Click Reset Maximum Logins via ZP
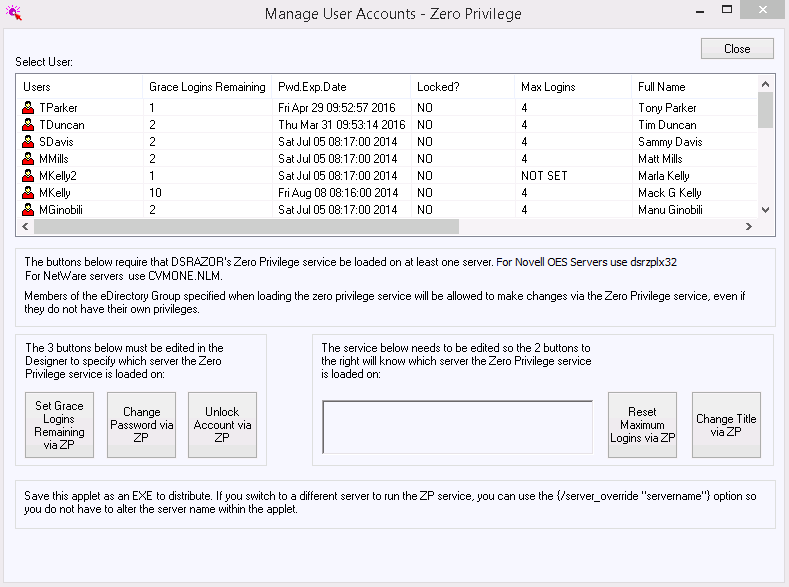Image resolution: width=789 pixels, height=587 pixels. click(642, 425)
